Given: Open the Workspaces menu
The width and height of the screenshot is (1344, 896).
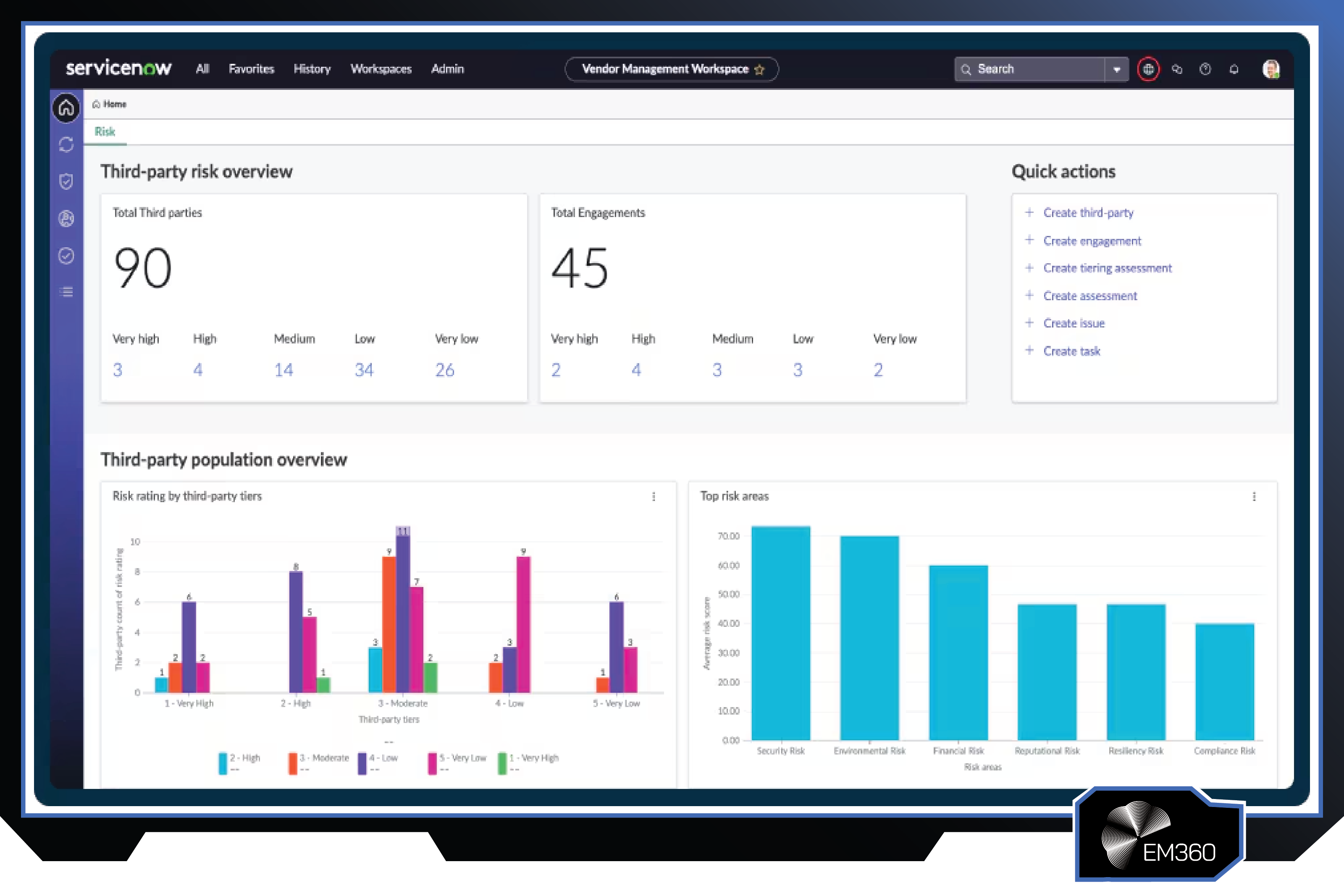Looking at the screenshot, I should tap(381, 68).
